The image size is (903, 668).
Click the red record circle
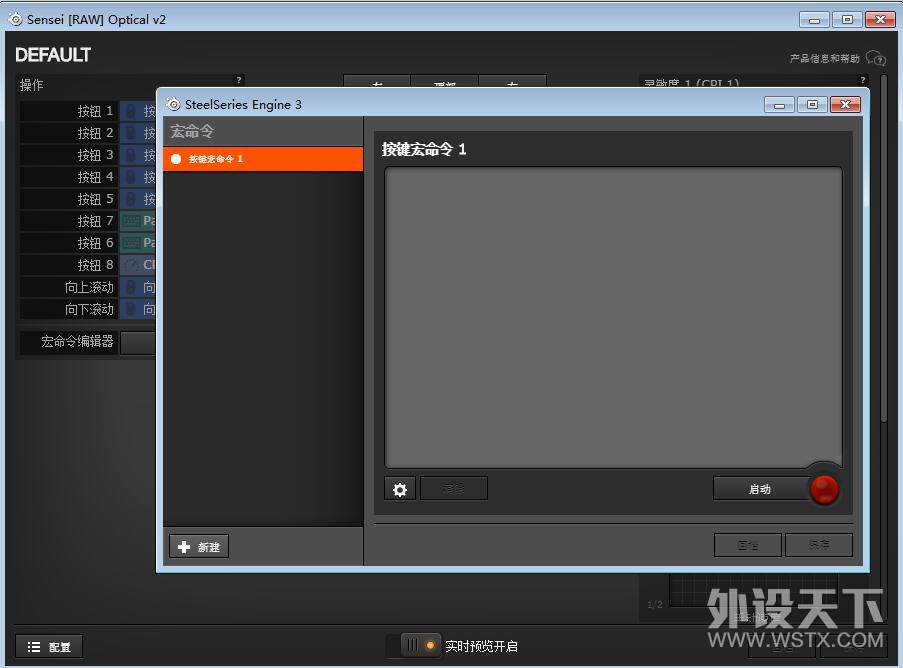click(824, 489)
